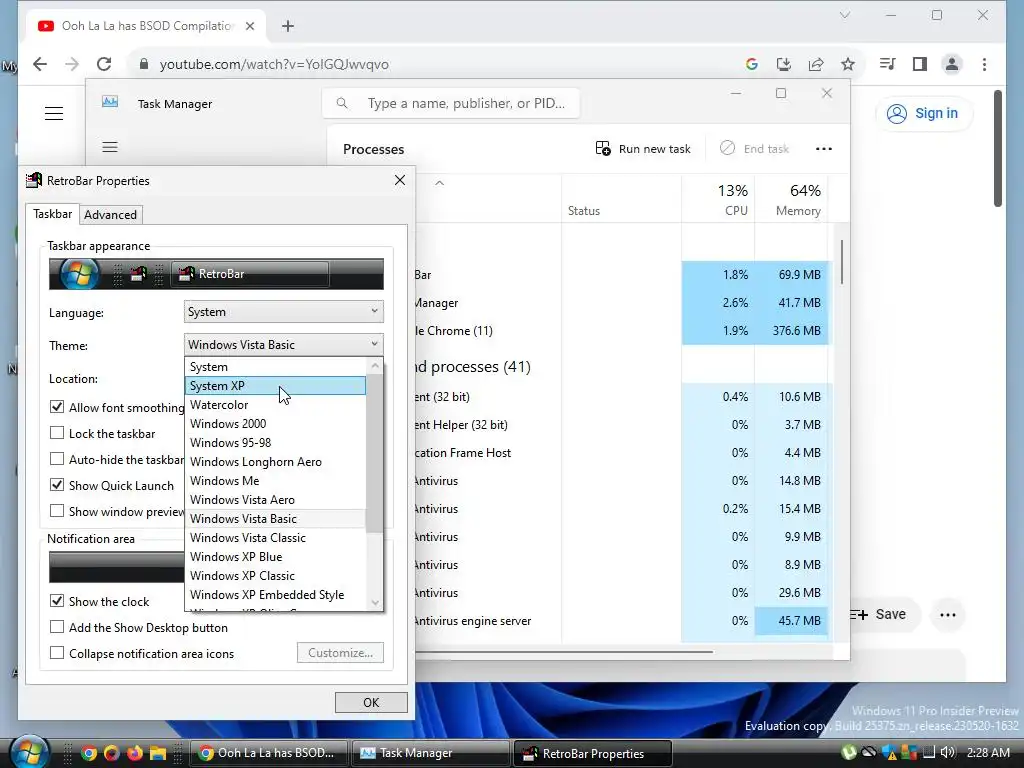Image resolution: width=1024 pixels, height=768 pixels.
Task: Click the YouTube Sign in button
Action: (x=923, y=114)
